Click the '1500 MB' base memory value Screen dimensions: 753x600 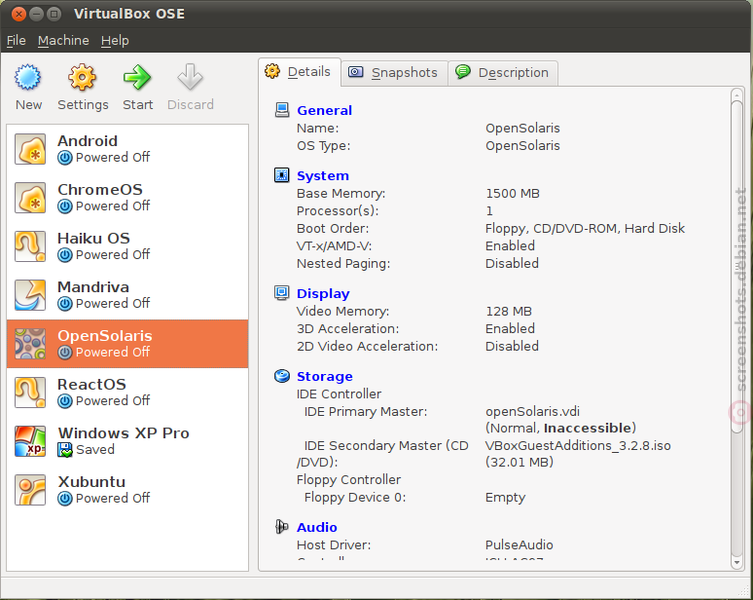[512, 194]
